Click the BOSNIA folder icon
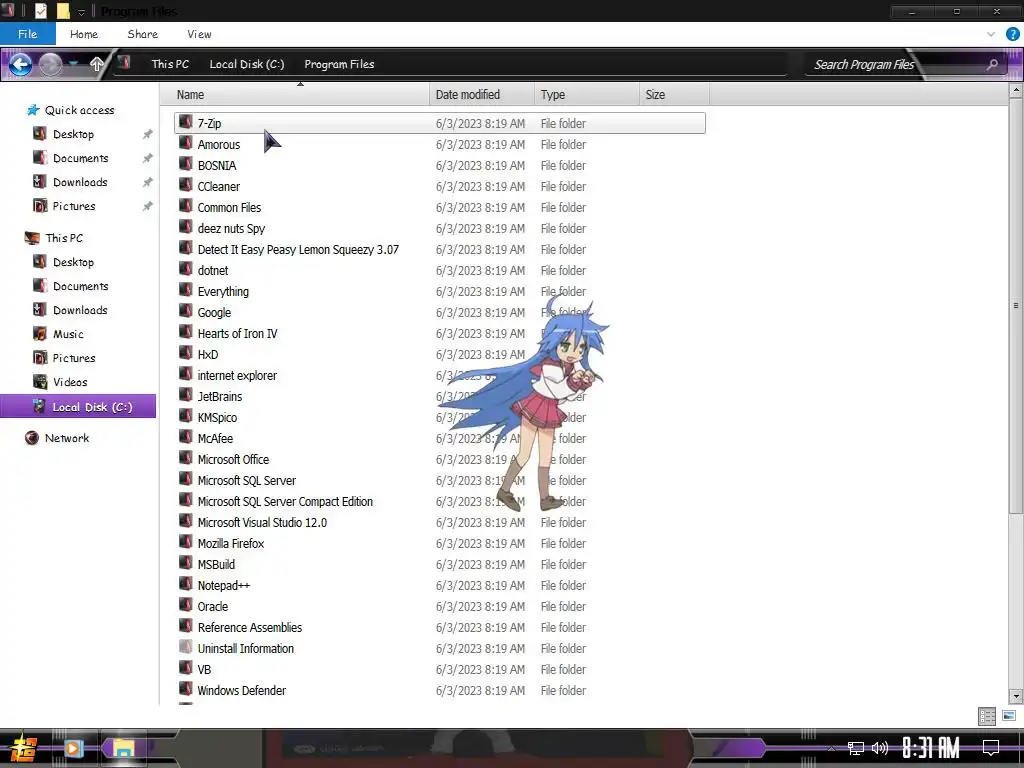Viewport: 1024px width, 768px height. click(185, 164)
